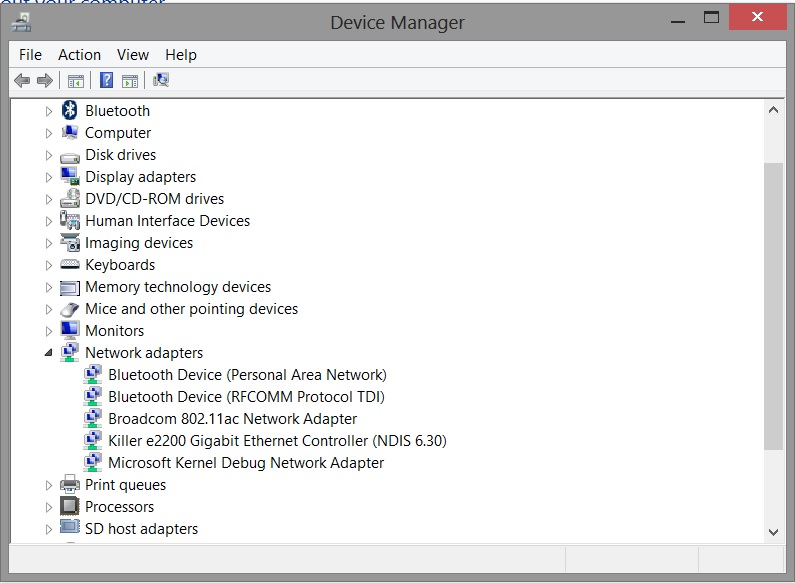Expand DVD/CD-ROM drives
This screenshot has width=795, height=583.
pos(49,199)
